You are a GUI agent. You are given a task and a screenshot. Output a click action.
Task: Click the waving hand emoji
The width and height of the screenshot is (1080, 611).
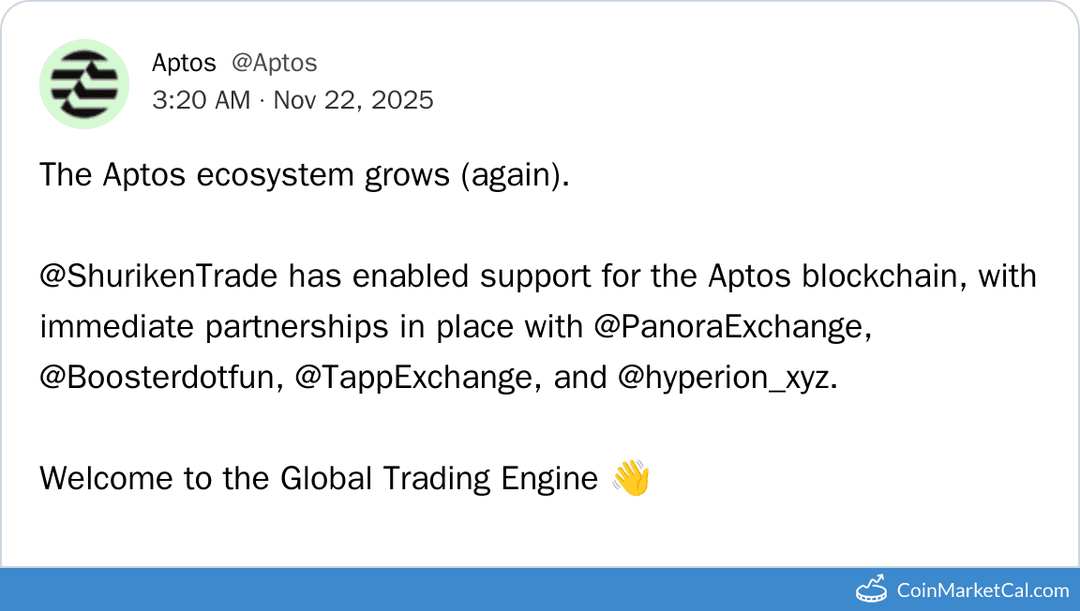630,478
